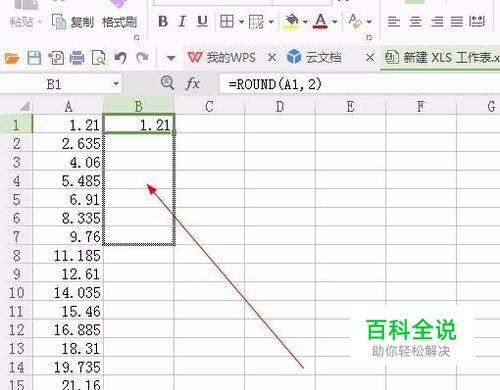Apply red font color
The height and width of the screenshot is (390, 500).
pos(320,22)
